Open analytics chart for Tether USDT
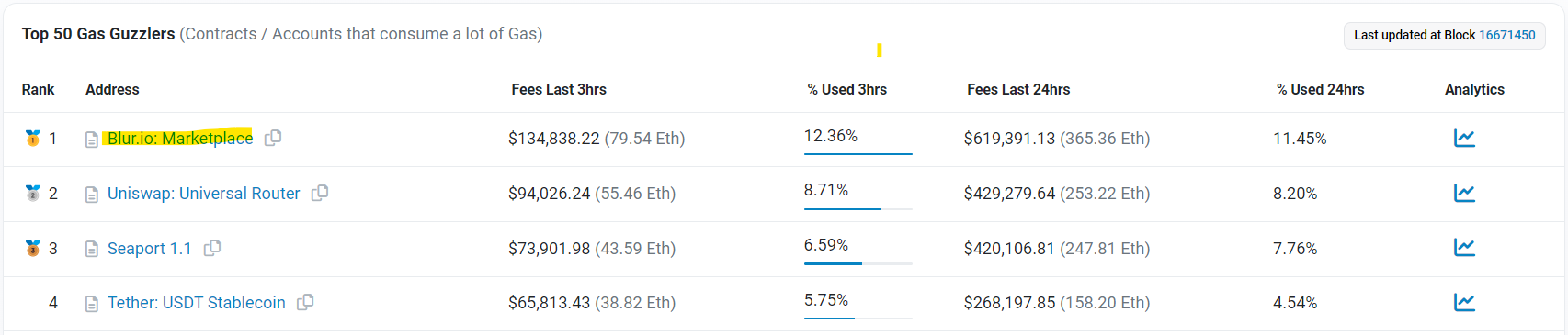This screenshot has height=335, width=1568. pos(1464,302)
